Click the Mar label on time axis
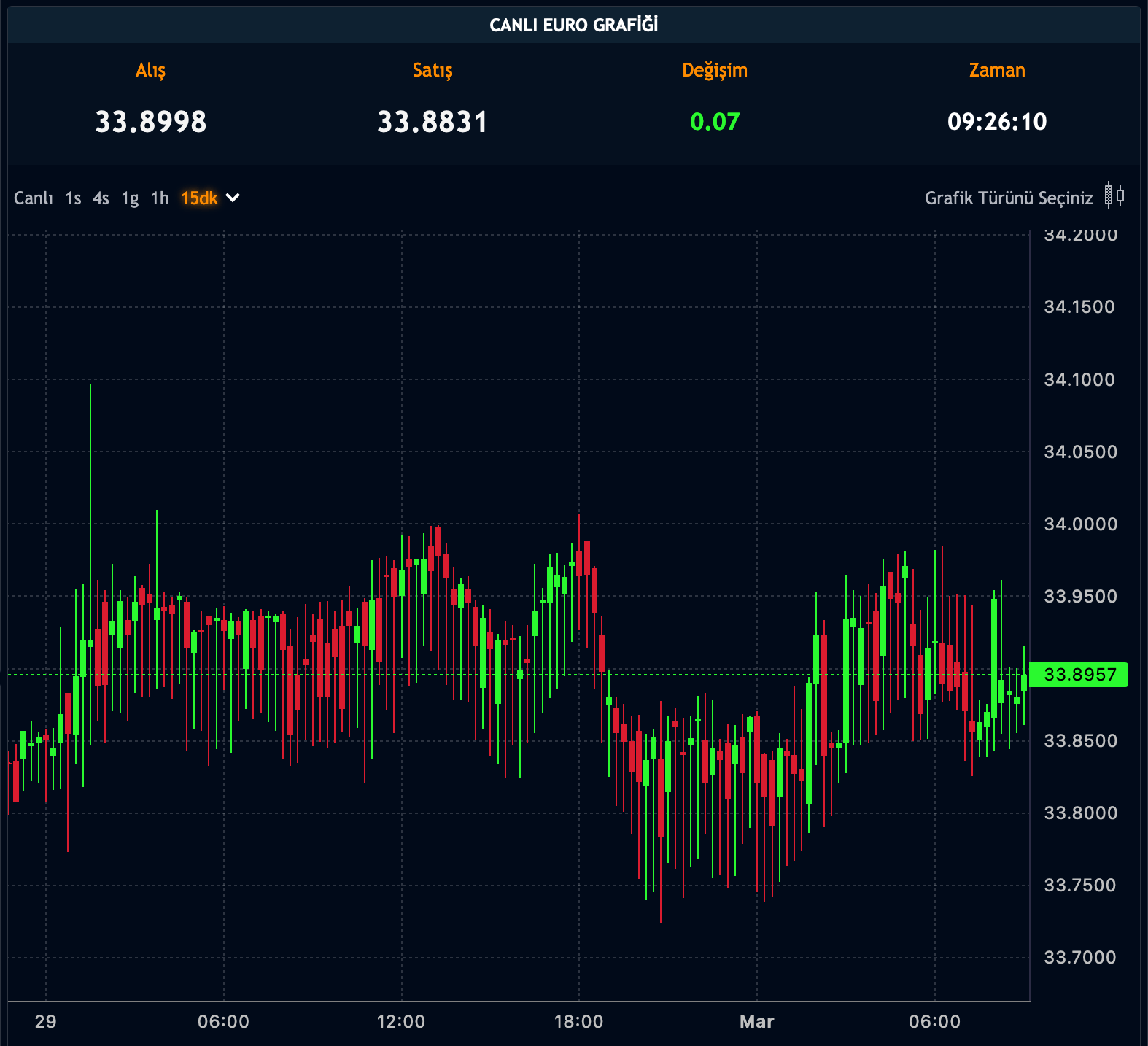Screen dimensions: 1148x1046 [x=756, y=1021]
